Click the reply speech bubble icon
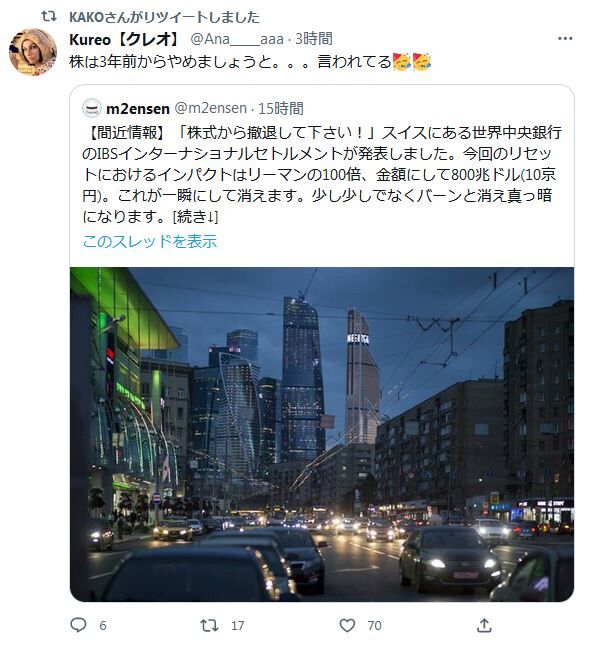 [x=78, y=625]
